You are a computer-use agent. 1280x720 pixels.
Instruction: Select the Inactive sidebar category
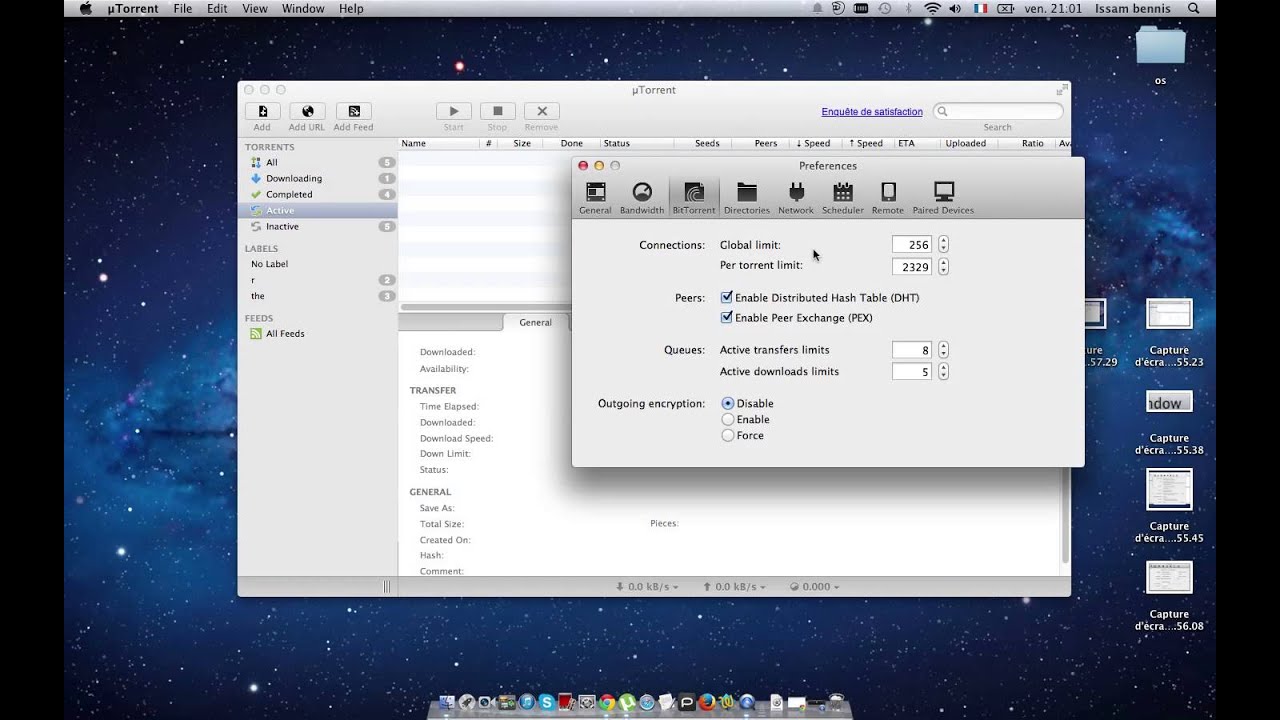coord(317,226)
